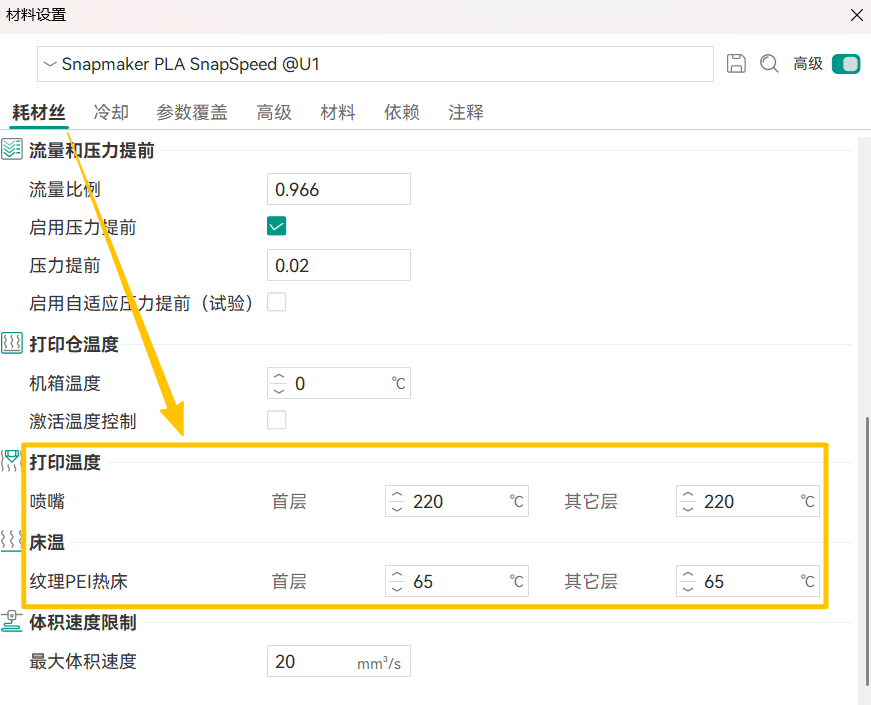Increase the chamber temperature with up arrow
Viewport: 871px width, 705px height.
(x=279, y=377)
